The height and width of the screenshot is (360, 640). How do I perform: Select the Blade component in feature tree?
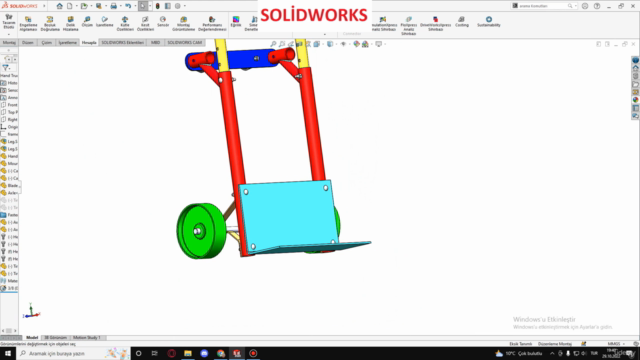[x=9, y=185]
